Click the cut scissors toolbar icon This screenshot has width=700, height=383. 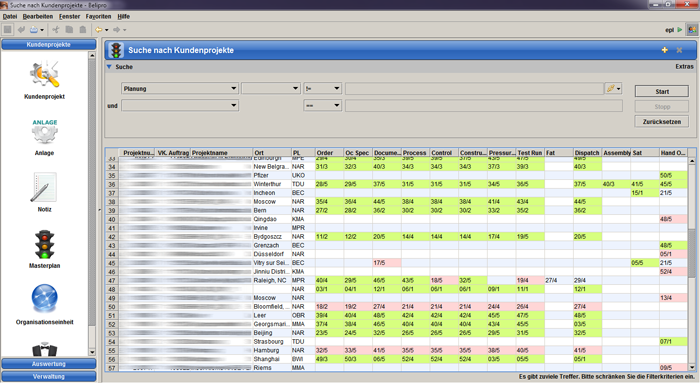click(56, 29)
